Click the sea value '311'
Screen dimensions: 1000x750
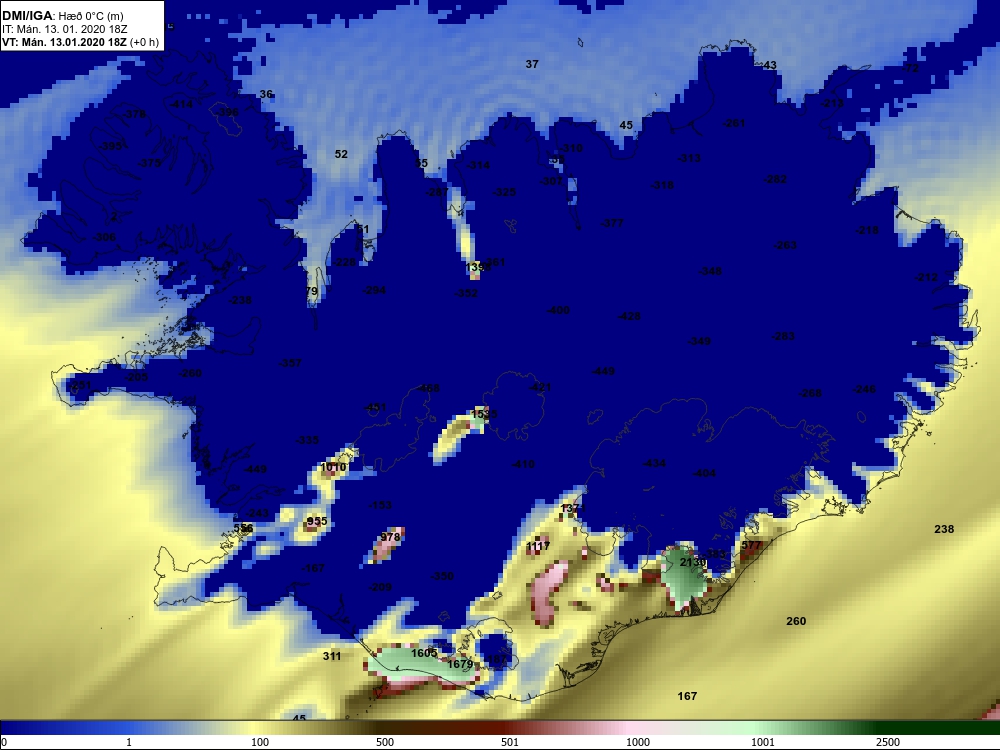tap(332, 656)
